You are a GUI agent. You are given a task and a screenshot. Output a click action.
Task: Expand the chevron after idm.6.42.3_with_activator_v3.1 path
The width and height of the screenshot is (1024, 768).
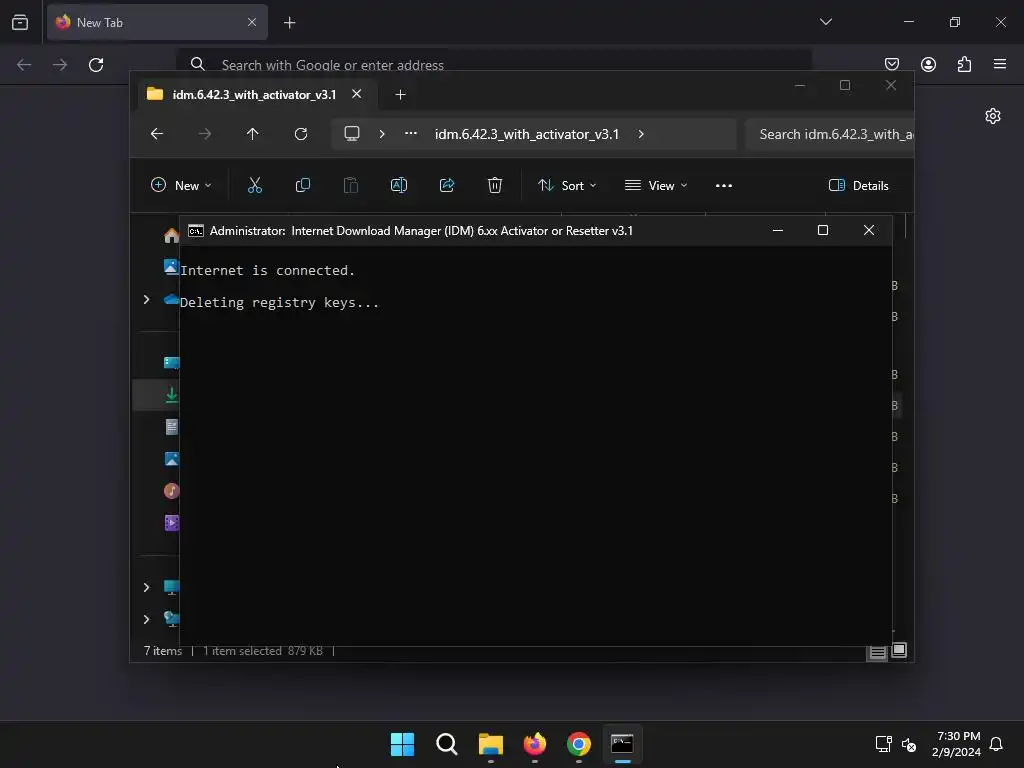coord(641,134)
